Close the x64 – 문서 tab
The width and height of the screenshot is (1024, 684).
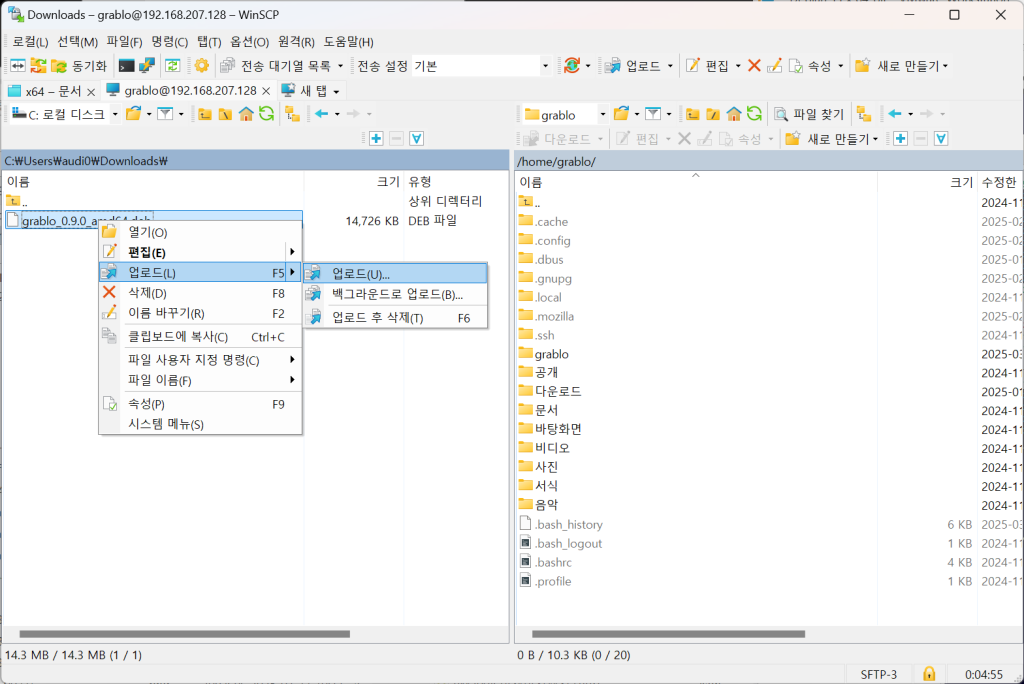tap(91, 91)
